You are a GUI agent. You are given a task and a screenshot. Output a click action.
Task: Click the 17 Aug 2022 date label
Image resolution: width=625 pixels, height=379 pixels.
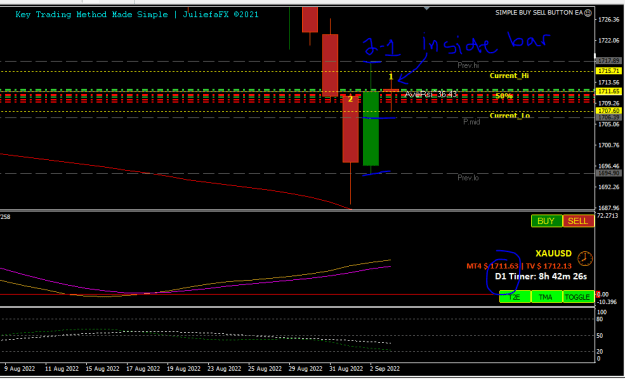click(x=143, y=369)
